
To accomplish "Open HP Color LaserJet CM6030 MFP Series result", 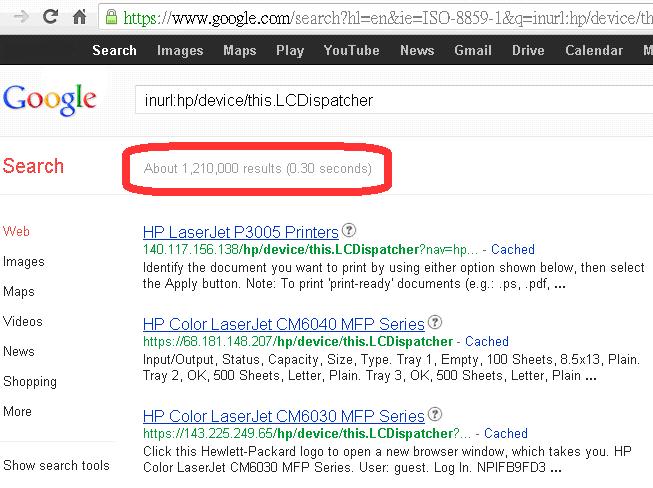I will [x=284, y=416].
